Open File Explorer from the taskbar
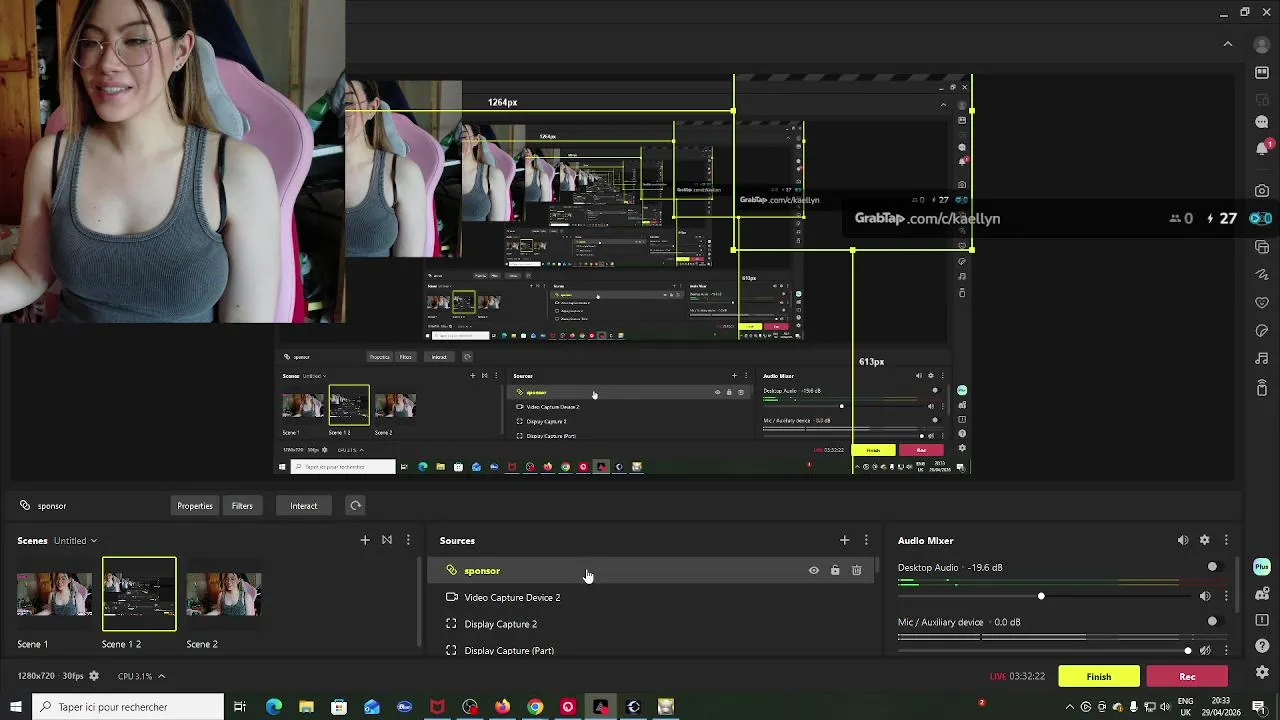 click(x=307, y=707)
